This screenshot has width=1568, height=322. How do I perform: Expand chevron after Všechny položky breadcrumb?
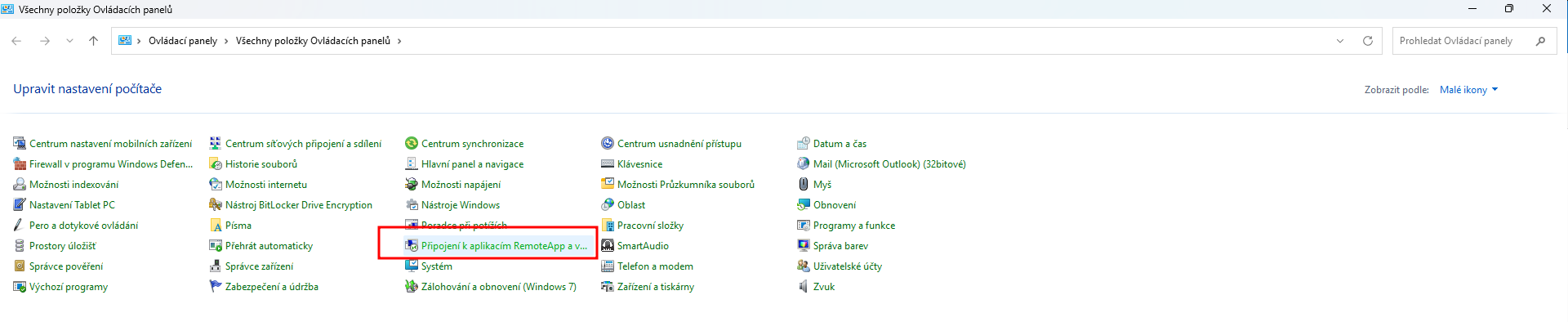tap(399, 41)
